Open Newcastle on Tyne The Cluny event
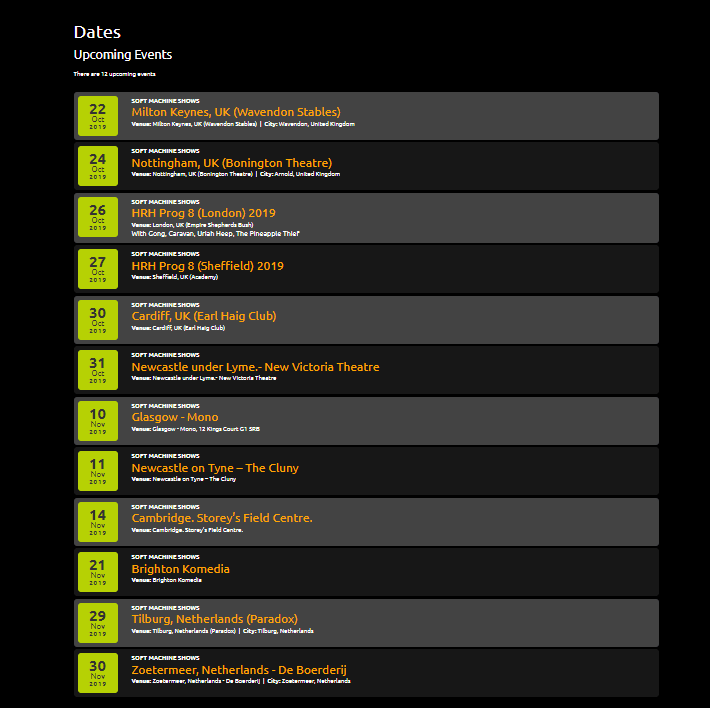The width and height of the screenshot is (710, 708). (x=214, y=468)
